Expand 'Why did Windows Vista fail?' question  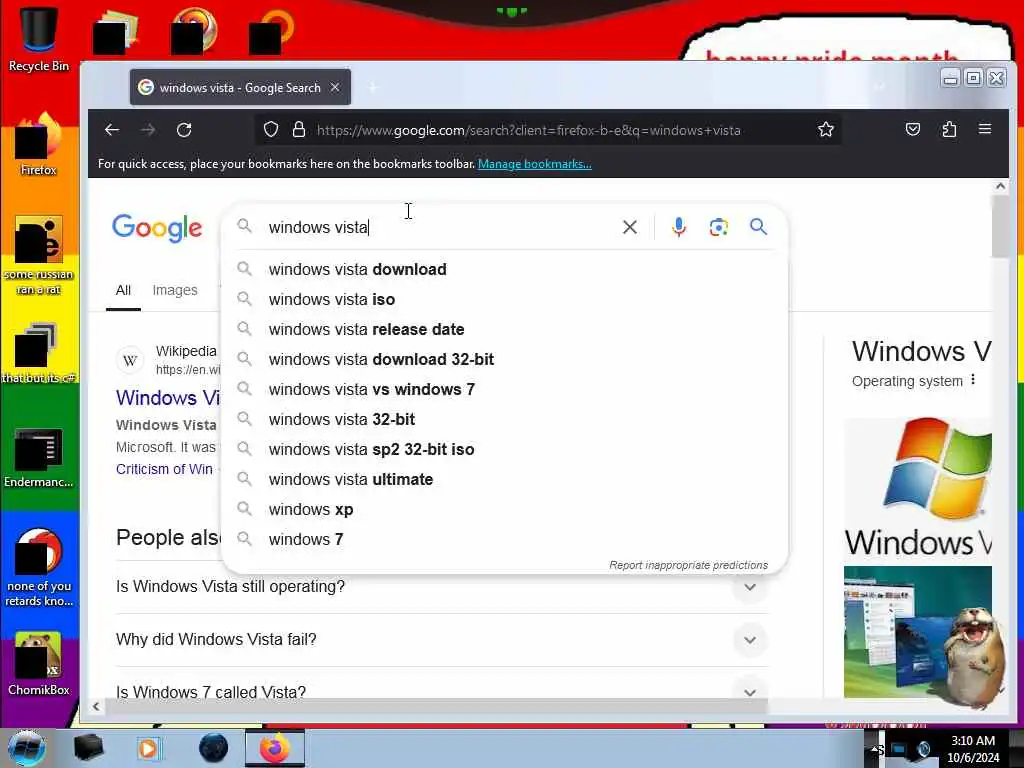(x=750, y=640)
